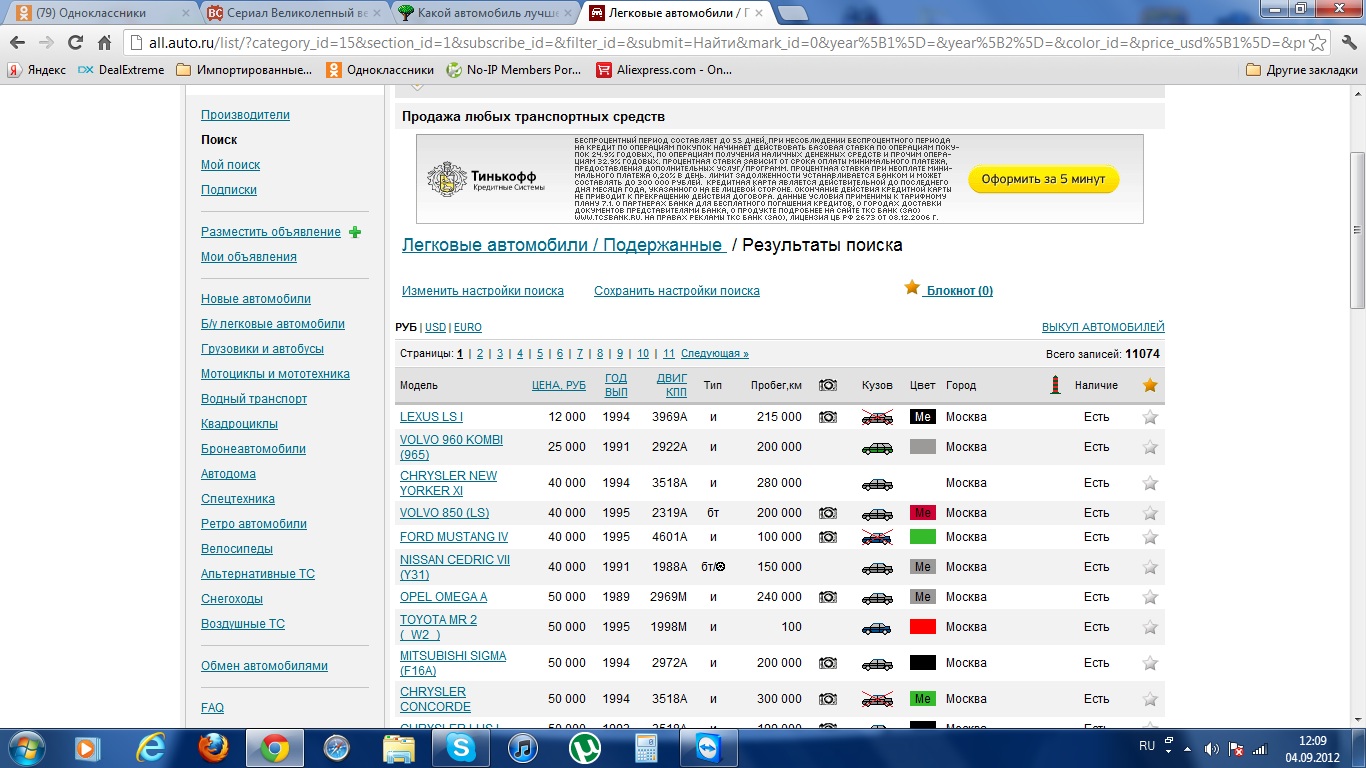This screenshot has width=1366, height=768.
Task: Click red color swatch for TOYOTA MR 2
Action: point(923,627)
